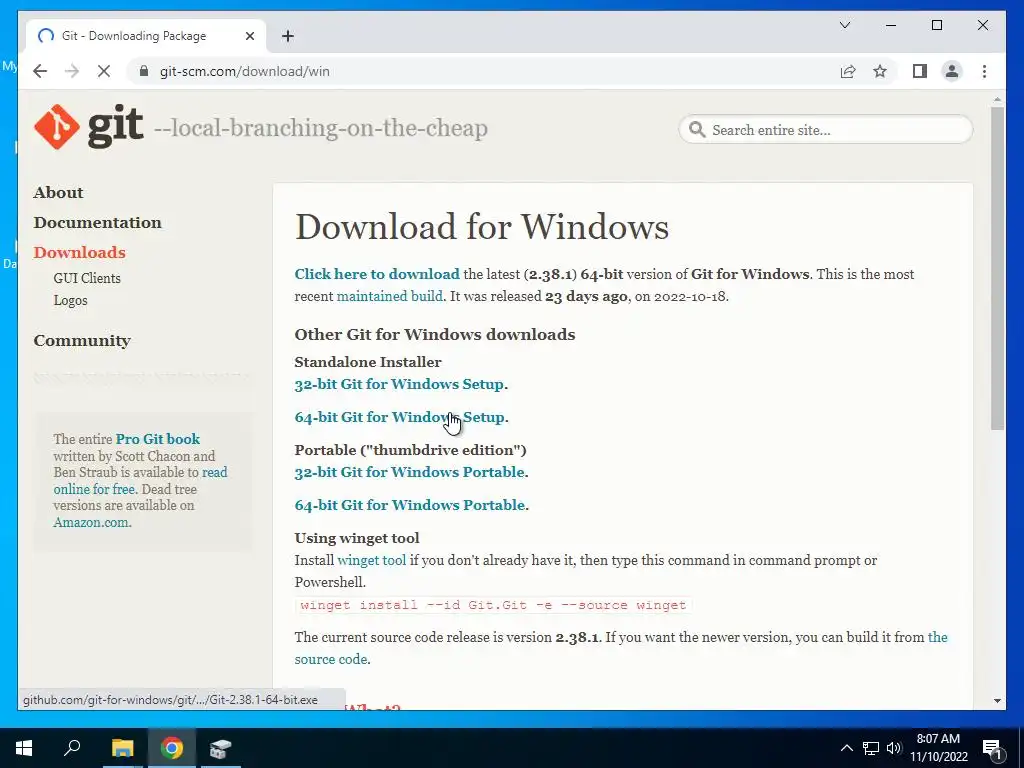Click the search magnifier icon on site

tap(697, 129)
